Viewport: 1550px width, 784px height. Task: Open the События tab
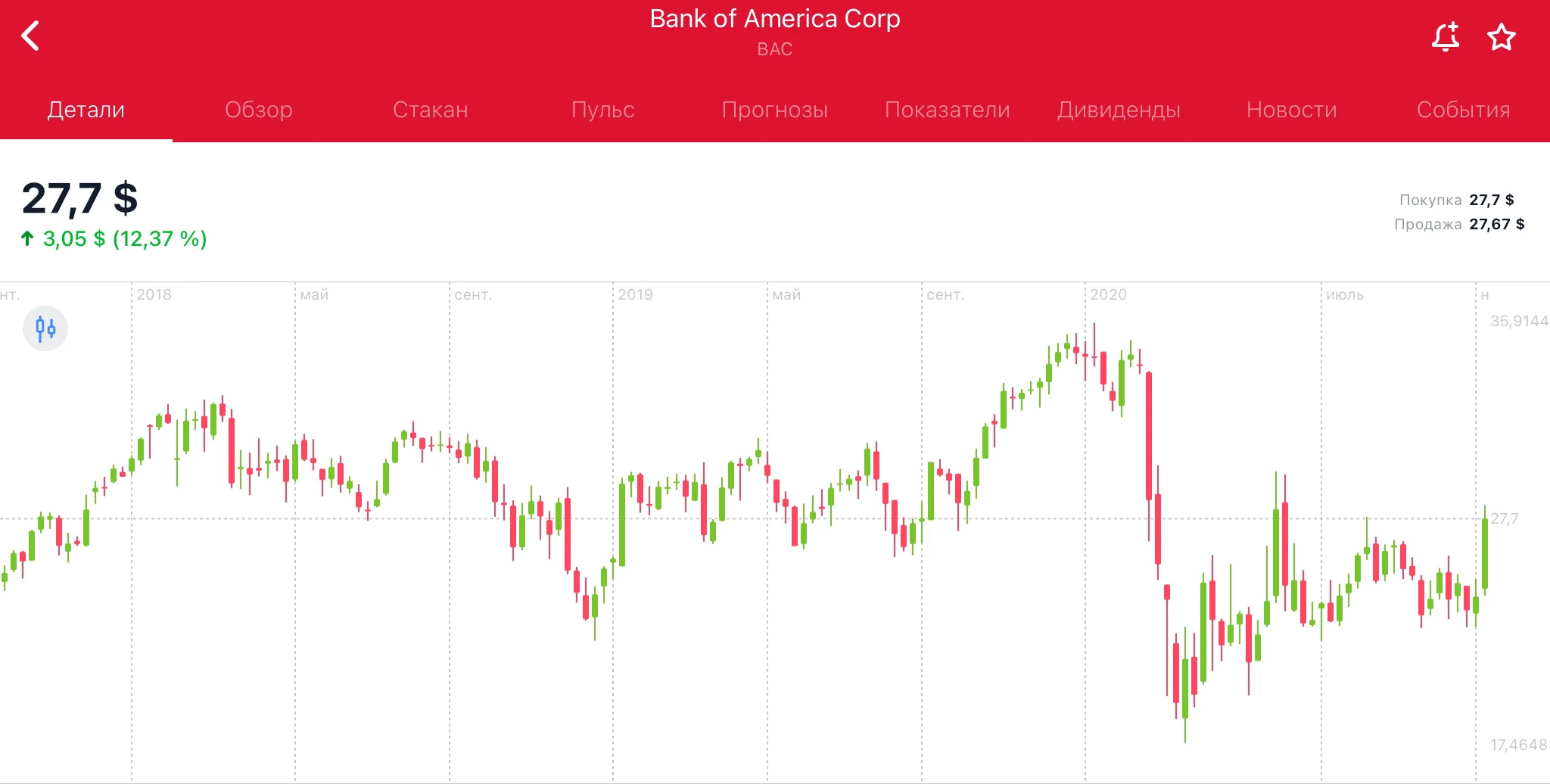(x=1464, y=110)
